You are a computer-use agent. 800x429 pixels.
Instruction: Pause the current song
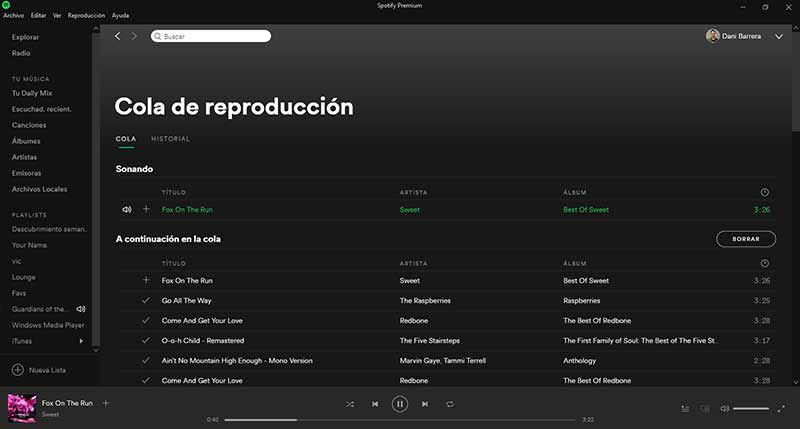[399, 404]
